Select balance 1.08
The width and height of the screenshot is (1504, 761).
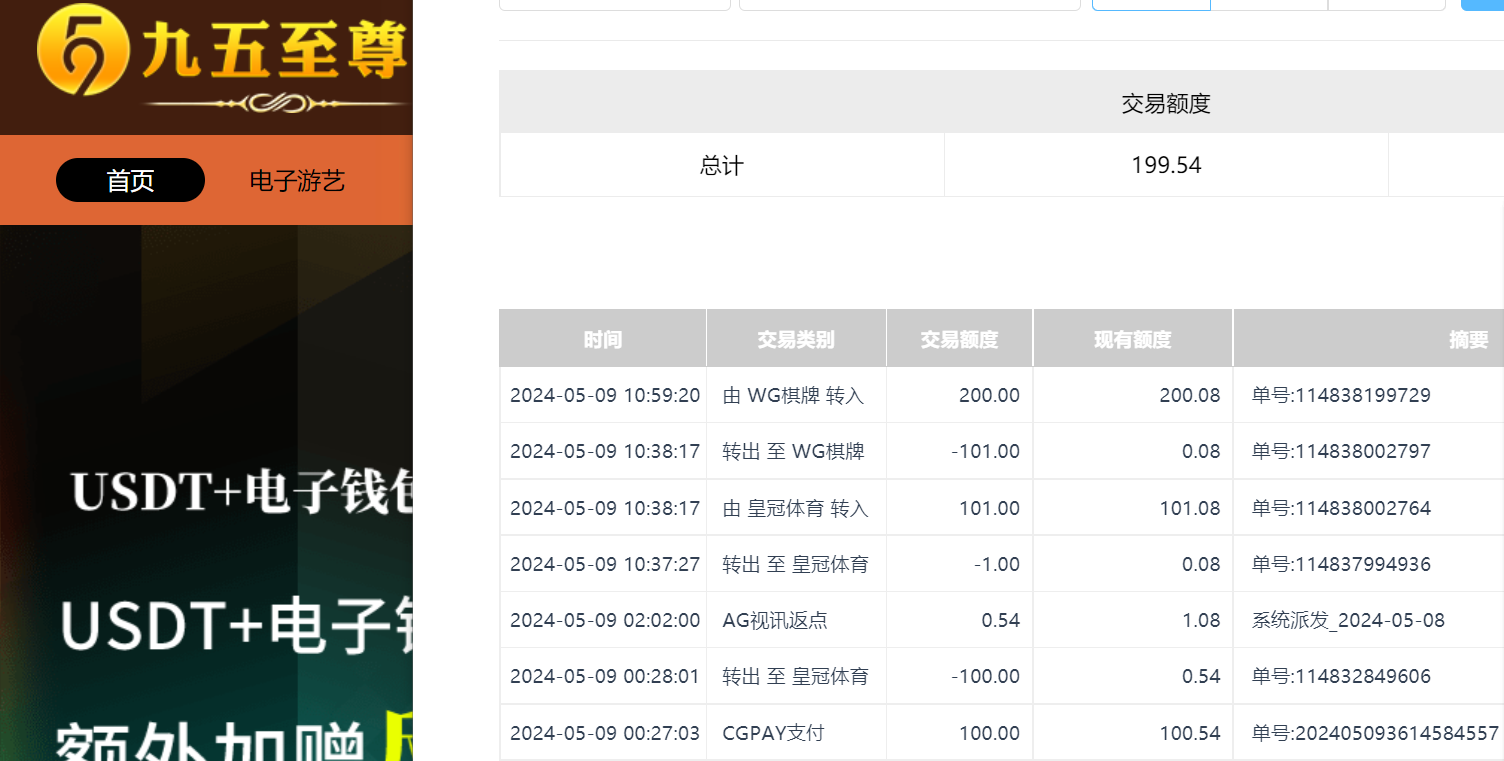(x=1201, y=620)
